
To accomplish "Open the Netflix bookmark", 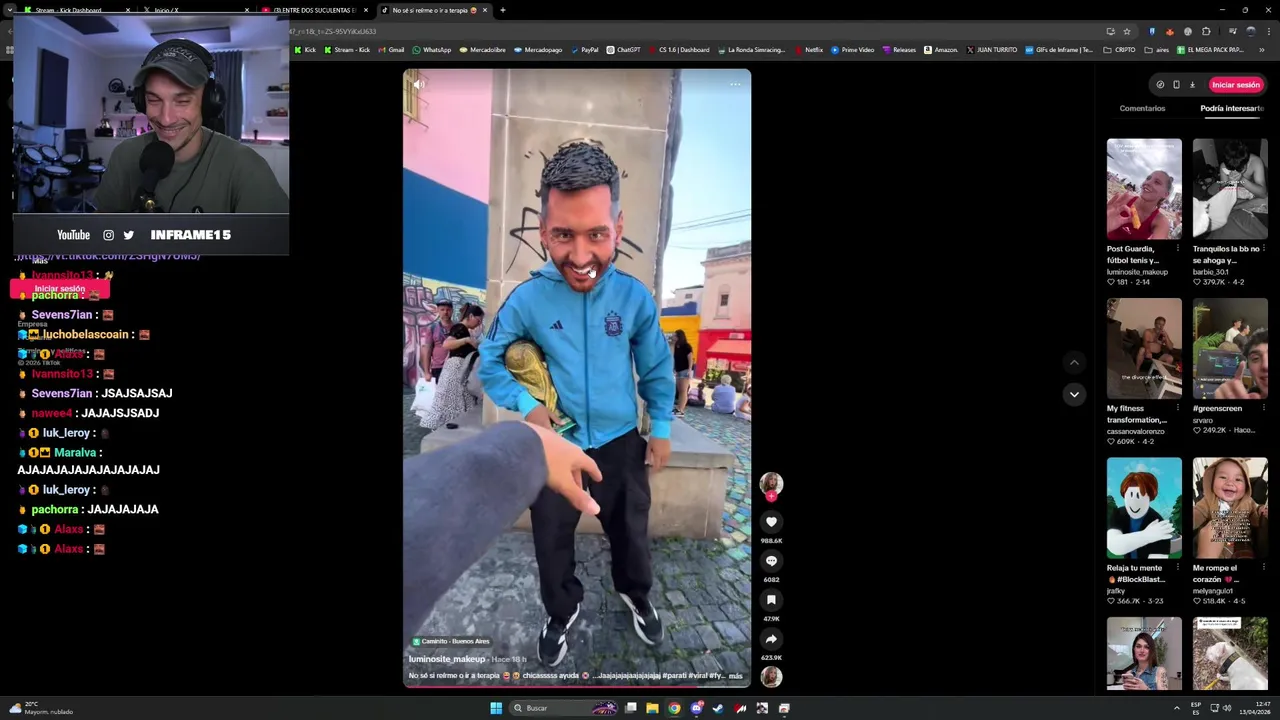I will coord(808,50).
